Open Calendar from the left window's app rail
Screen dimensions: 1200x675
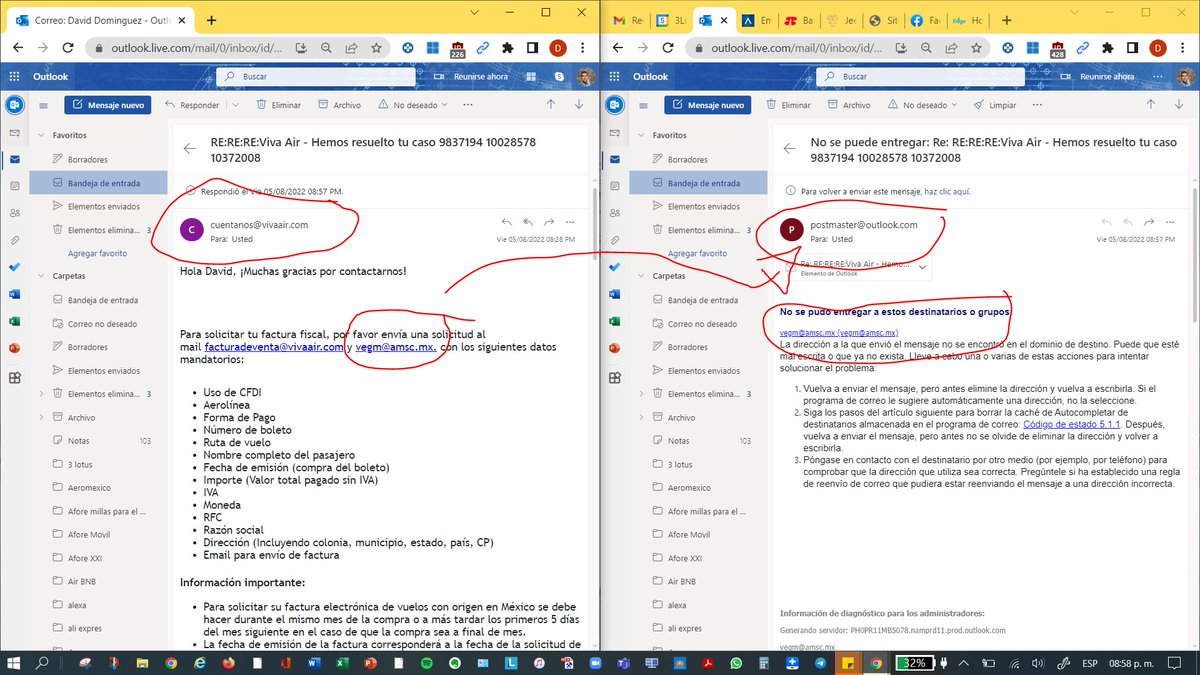(x=14, y=186)
